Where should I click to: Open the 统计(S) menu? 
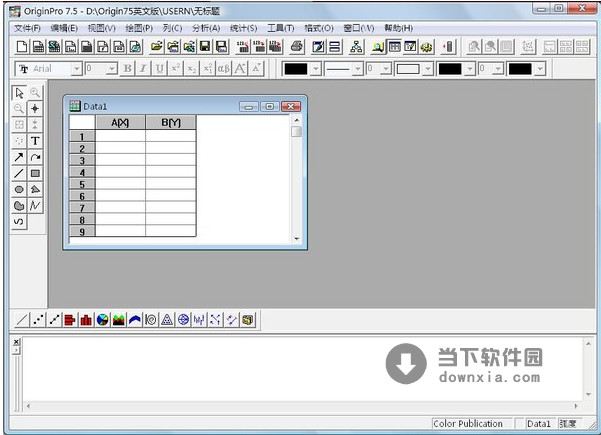pos(243,28)
